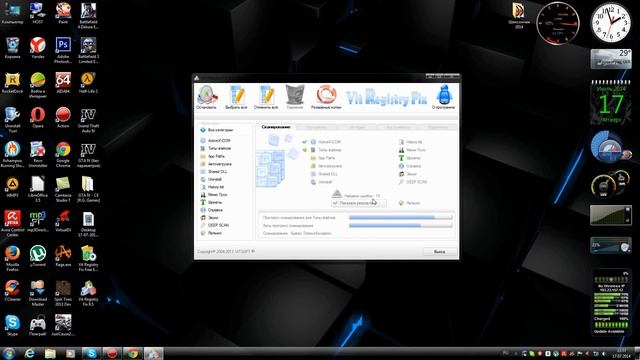The image size is (640, 360).
Task: Click the weather gadget showing 29°
Action: pyautogui.click(x=611, y=59)
